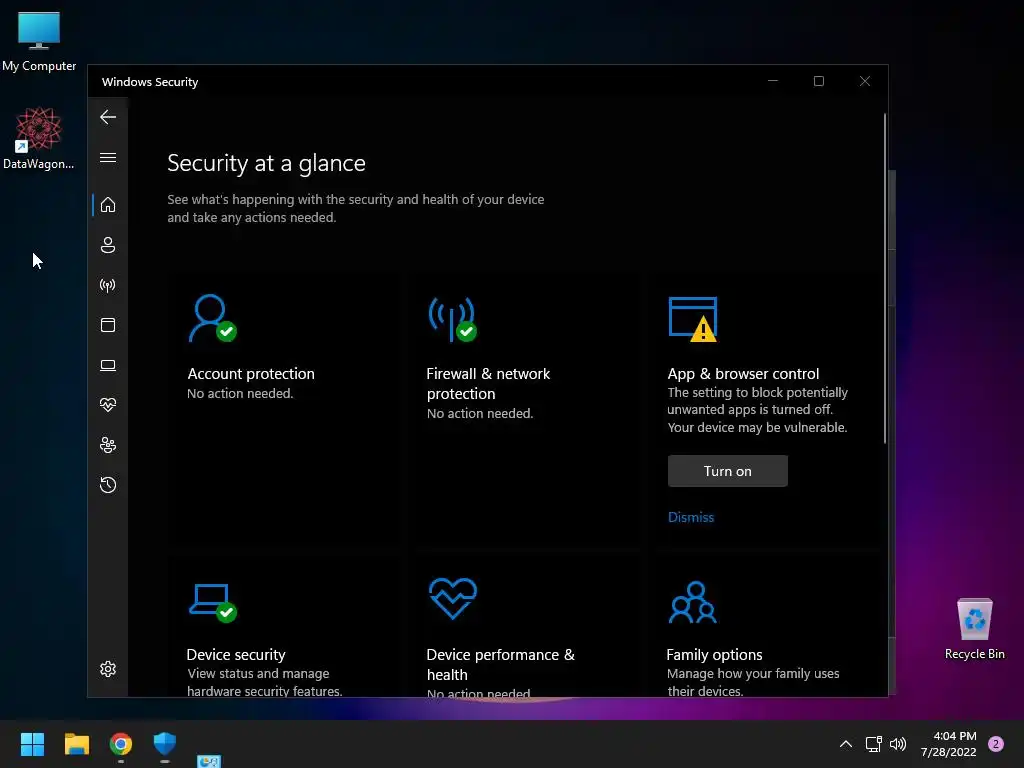Image resolution: width=1024 pixels, height=768 pixels.
Task: Open Device security sidebar laptop icon
Action: [x=108, y=365]
